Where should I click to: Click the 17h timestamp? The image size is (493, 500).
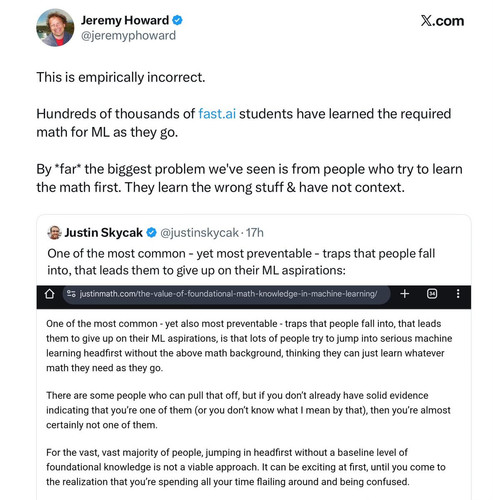(x=255, y=233)
